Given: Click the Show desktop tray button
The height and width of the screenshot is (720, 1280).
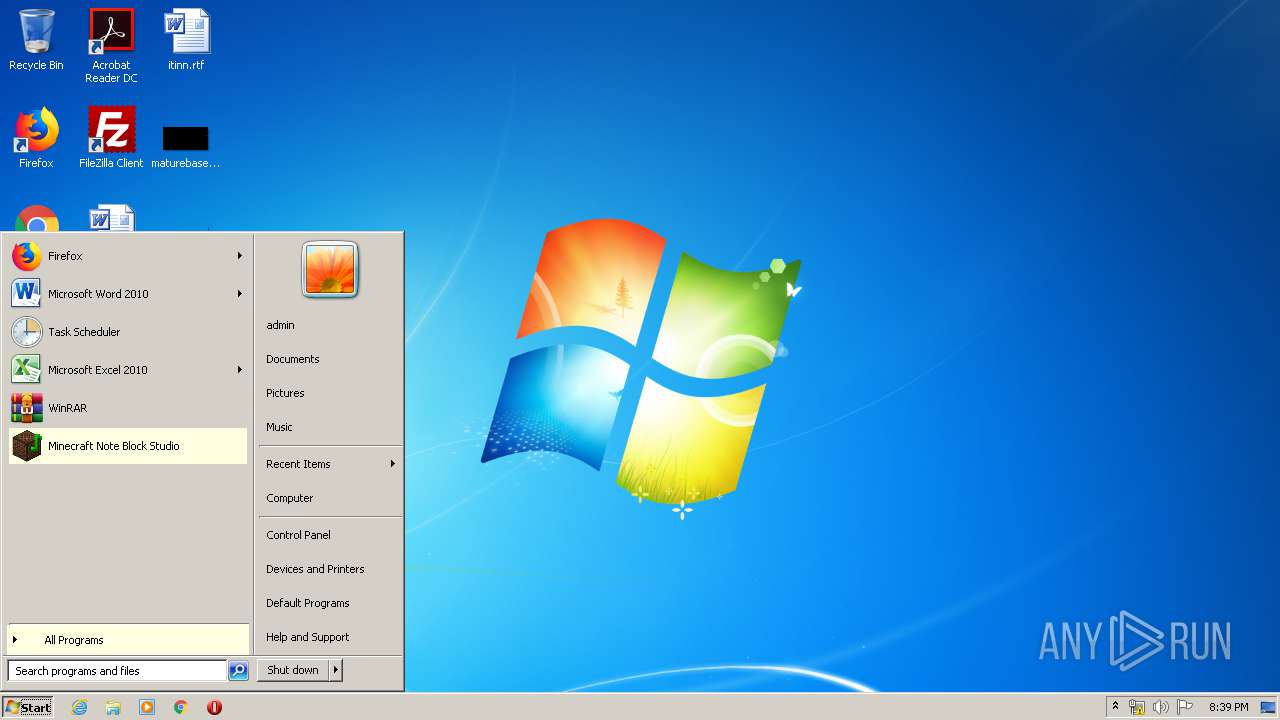Looking at the screenshot, I should [1268, 707].
